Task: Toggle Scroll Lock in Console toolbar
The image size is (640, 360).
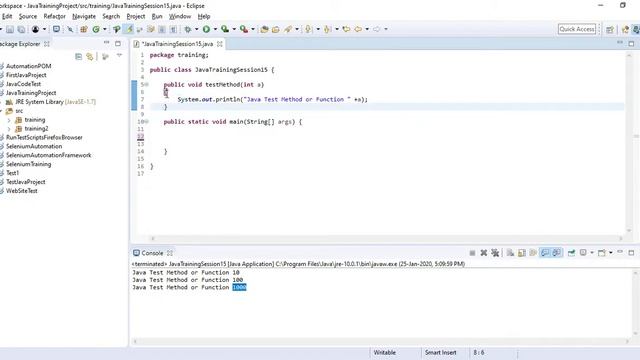Action: (522, 253)
